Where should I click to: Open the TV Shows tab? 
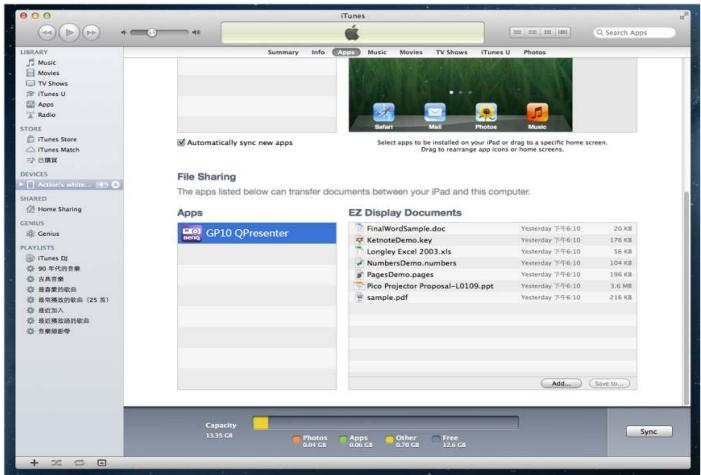pyautogui.click(x=452, y=52)
